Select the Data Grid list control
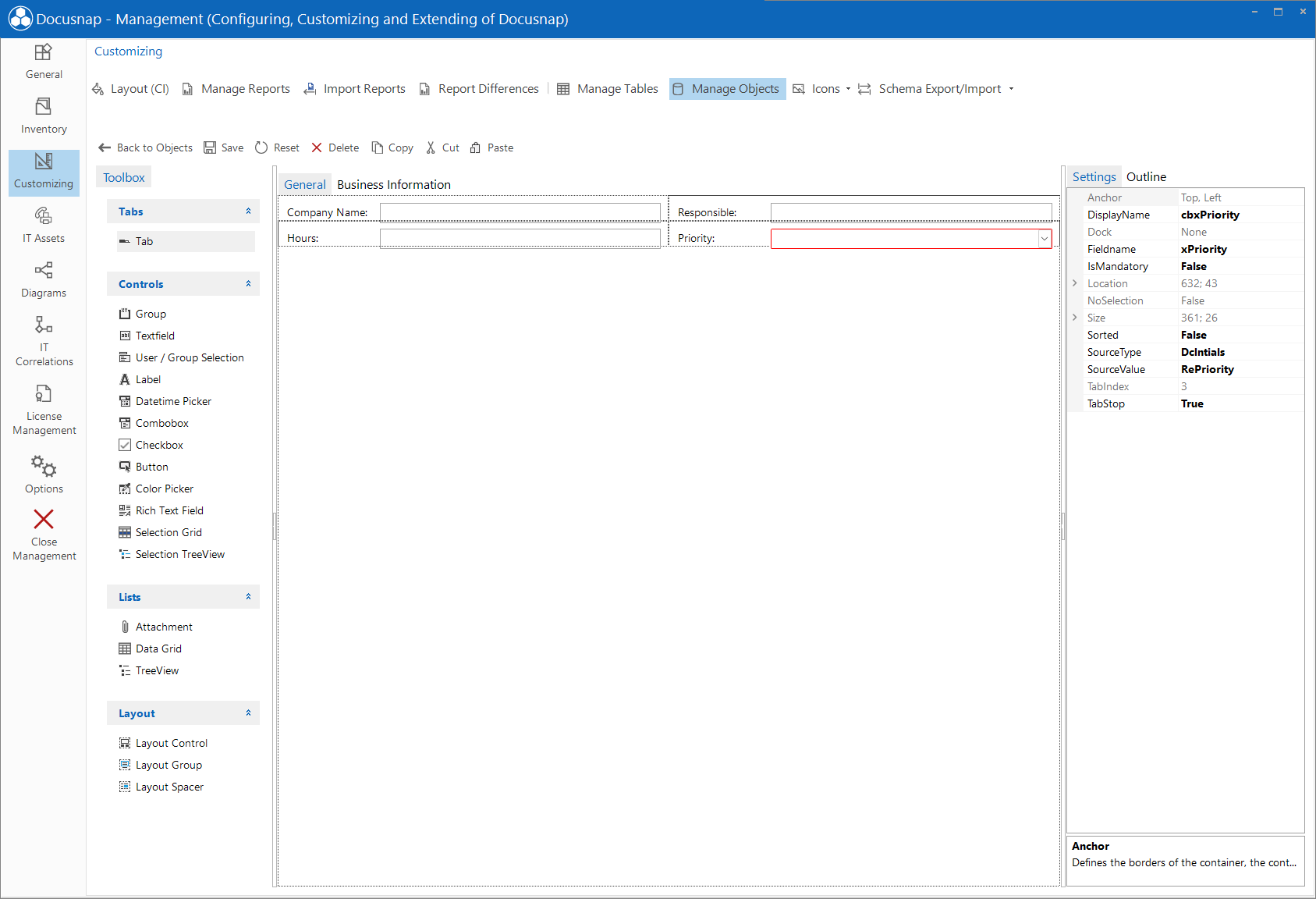The image size is (1316, 899). [150, 648]
